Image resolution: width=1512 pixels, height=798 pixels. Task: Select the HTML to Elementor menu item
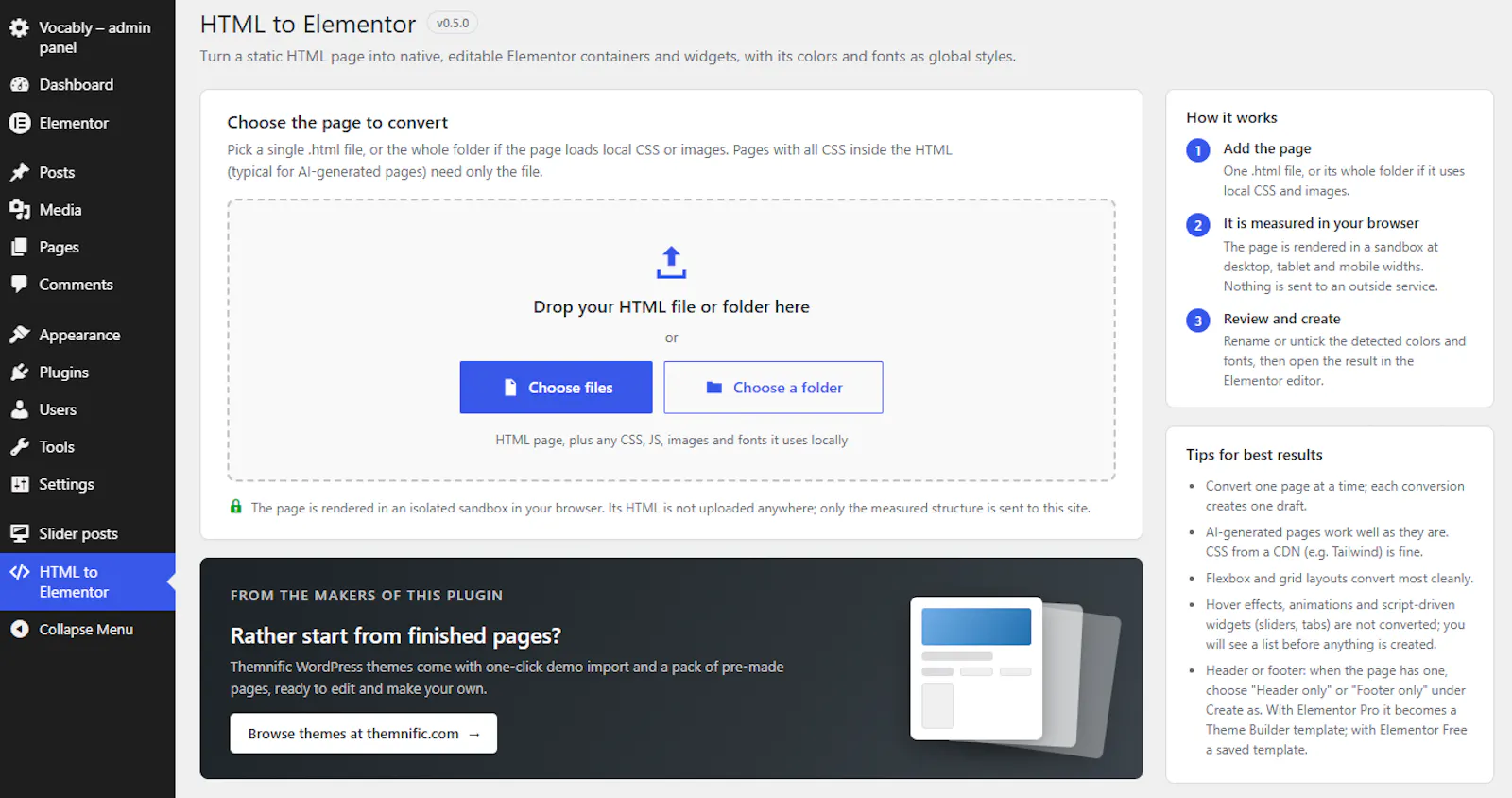tap(88, 581)
